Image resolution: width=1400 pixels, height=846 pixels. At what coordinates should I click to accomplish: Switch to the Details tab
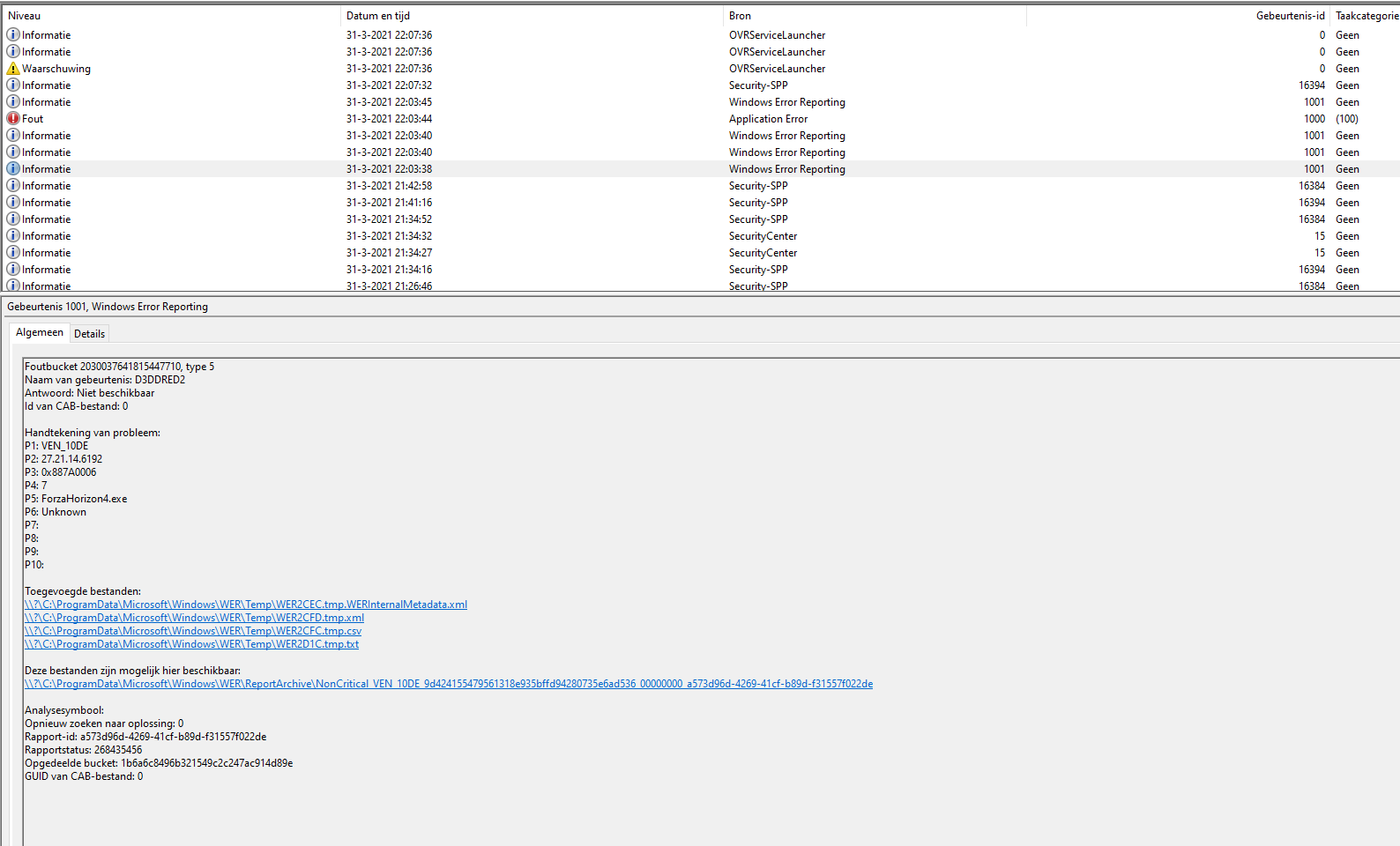coord(89,334)
